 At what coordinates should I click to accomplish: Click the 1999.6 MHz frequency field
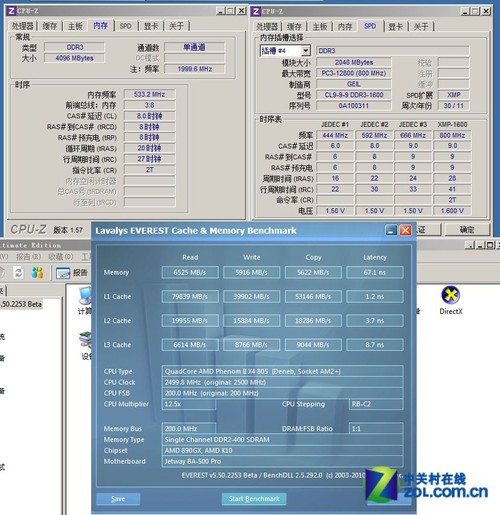[195, 69]
